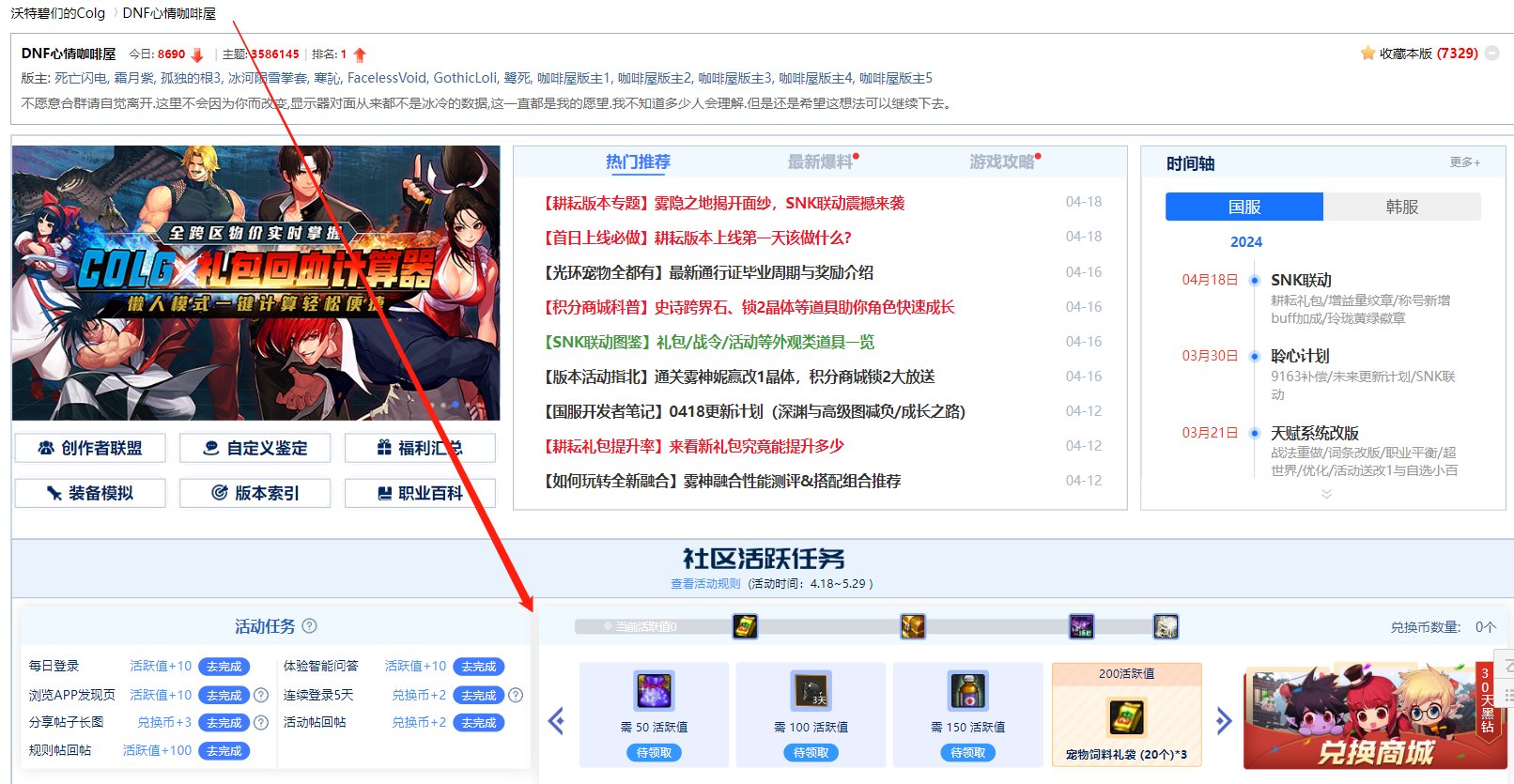Switch to 游戏攻略 tab

click(1002, 161)
